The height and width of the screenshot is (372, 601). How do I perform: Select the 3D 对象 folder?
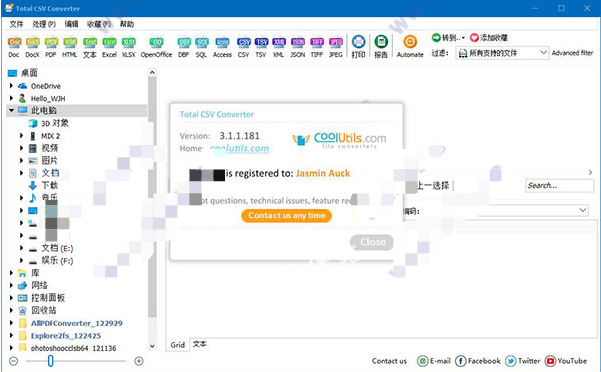tap(55, 123)
